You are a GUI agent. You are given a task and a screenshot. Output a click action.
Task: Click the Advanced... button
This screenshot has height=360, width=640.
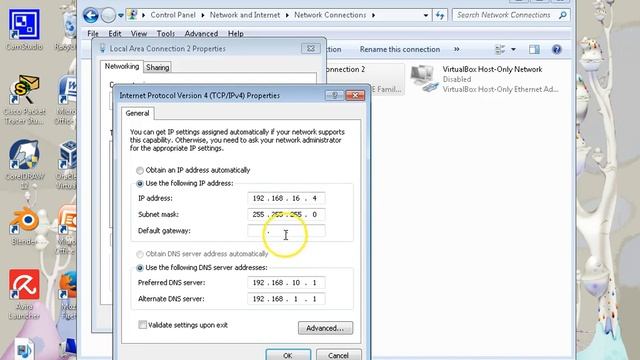tap(325, 328)
